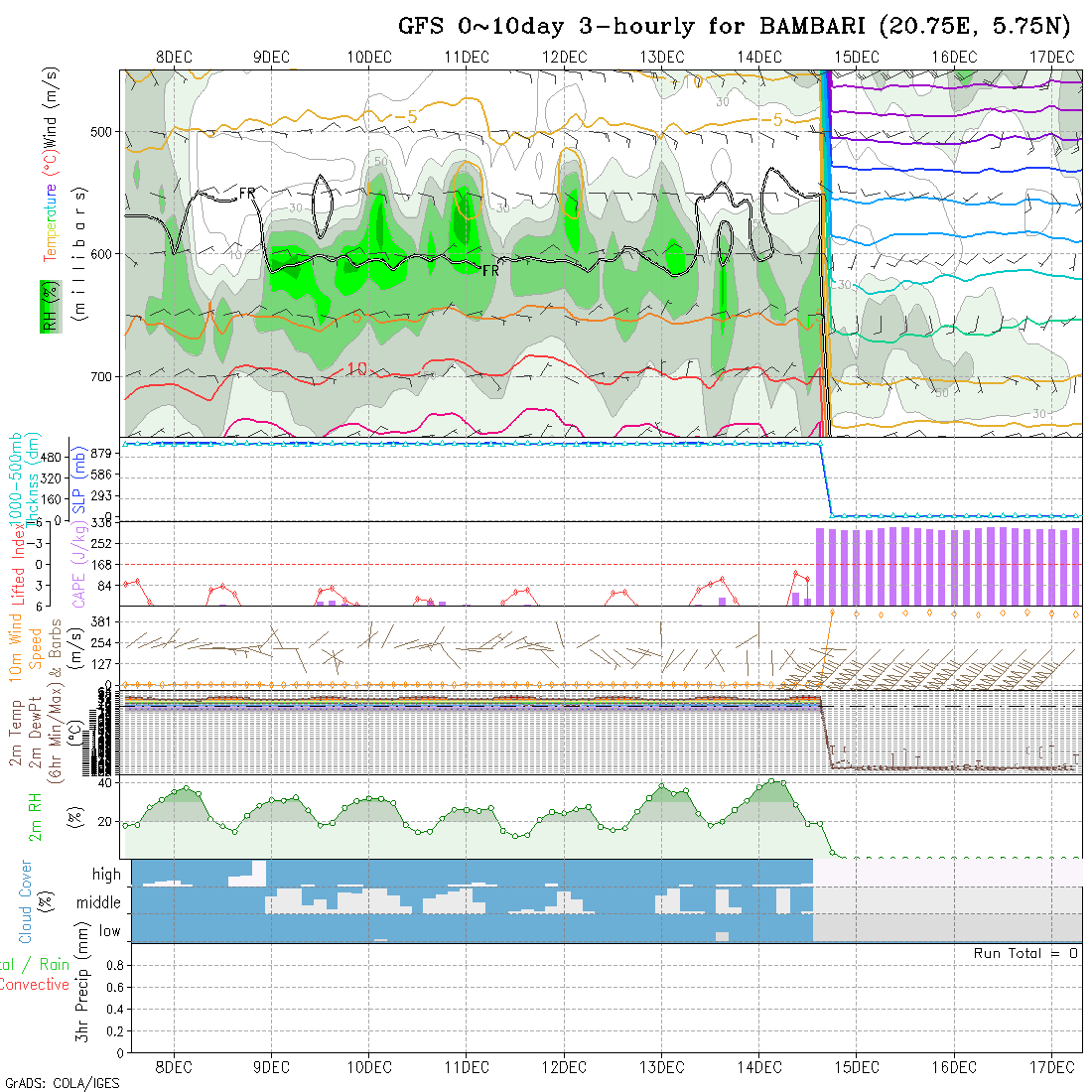Screen dimensions: 1092x1092
Task: Select the 11DEC label on the top axis
Action: (466, 58)
